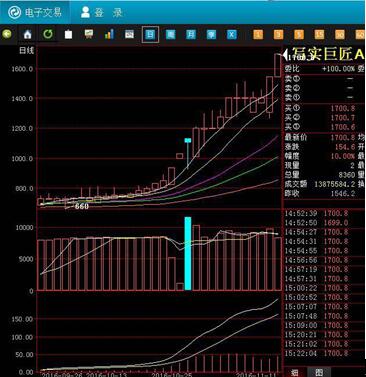Go to the home icon
This screenshot has height=377, width=366.
pos(27,34)
